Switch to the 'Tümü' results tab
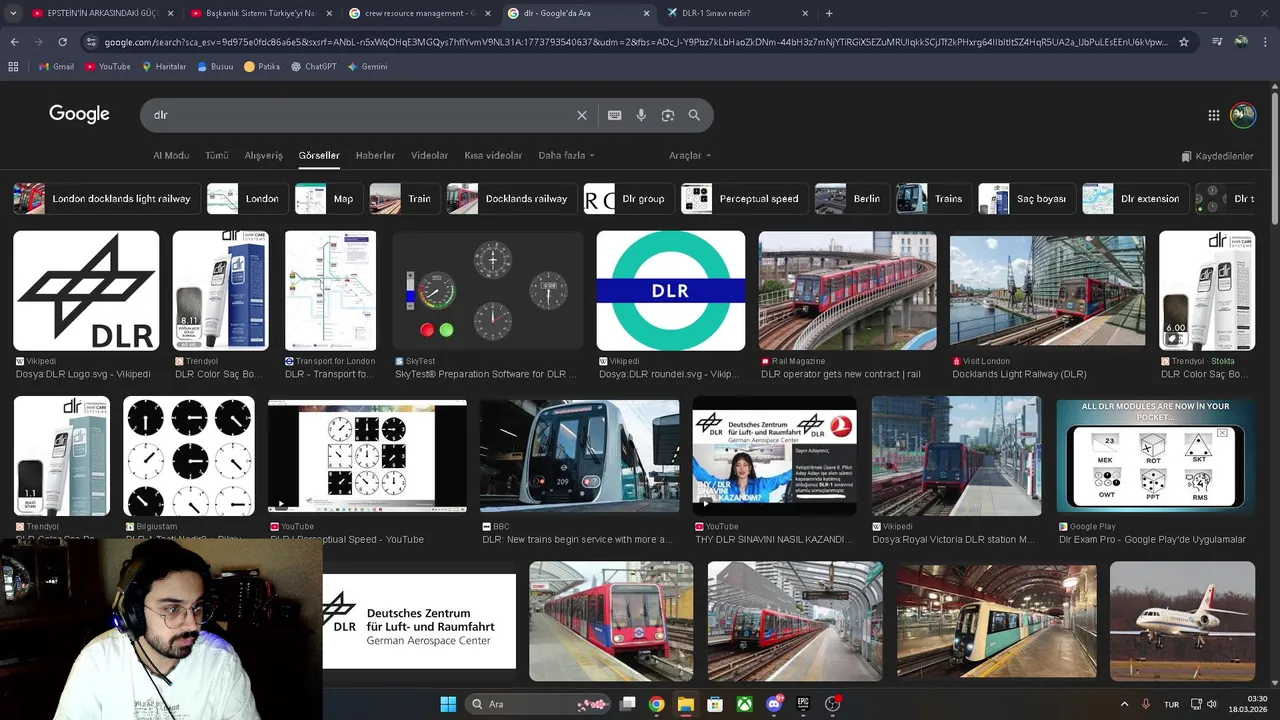This screenshot has width=1280, height=720. tap(217, 155)
